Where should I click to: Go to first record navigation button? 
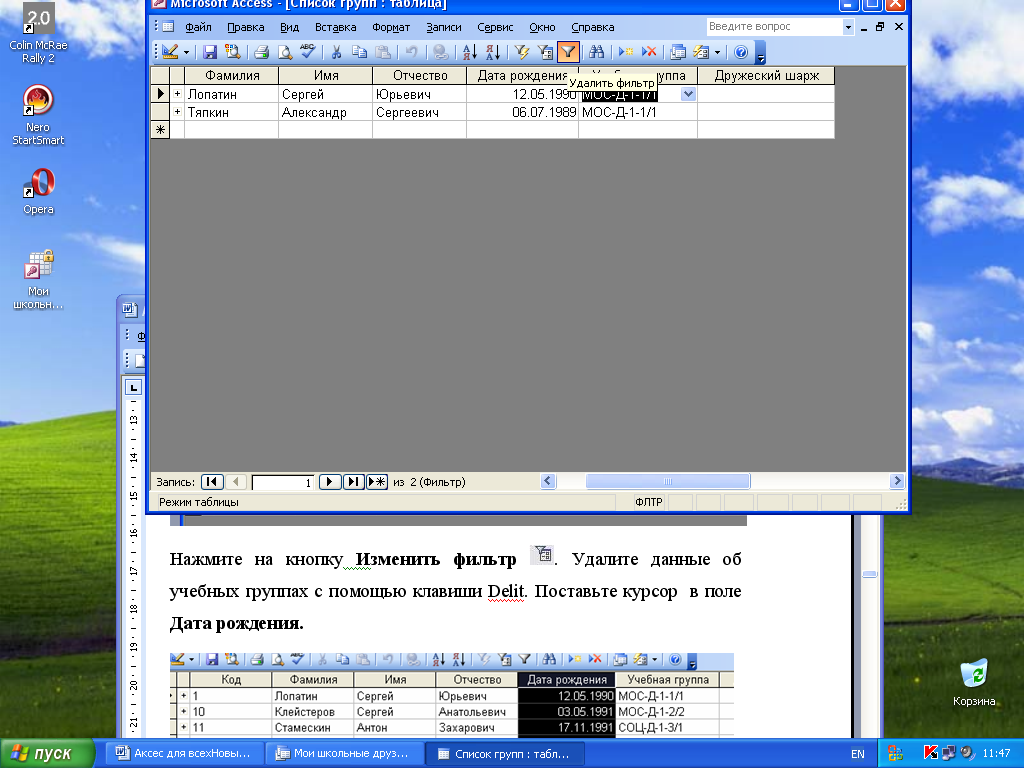212,482
